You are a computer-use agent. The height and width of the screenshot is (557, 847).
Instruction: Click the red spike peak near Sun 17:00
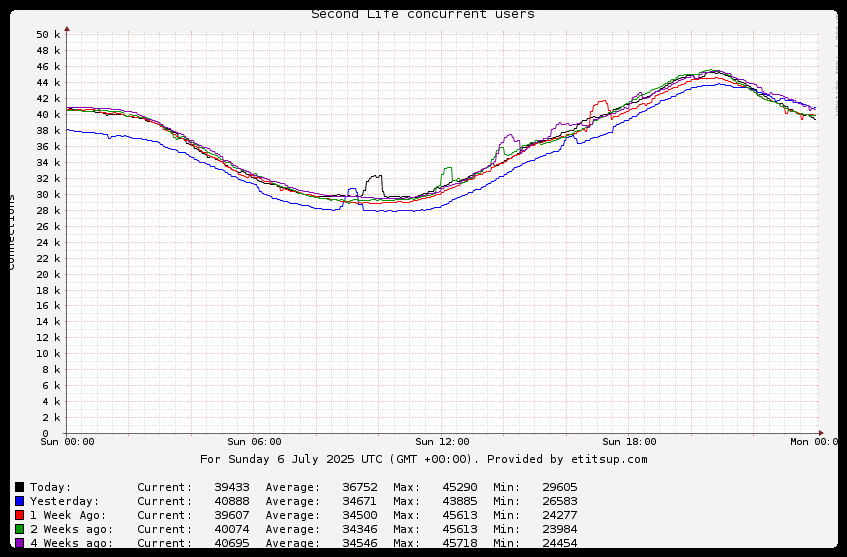click(x=601, y=102)
